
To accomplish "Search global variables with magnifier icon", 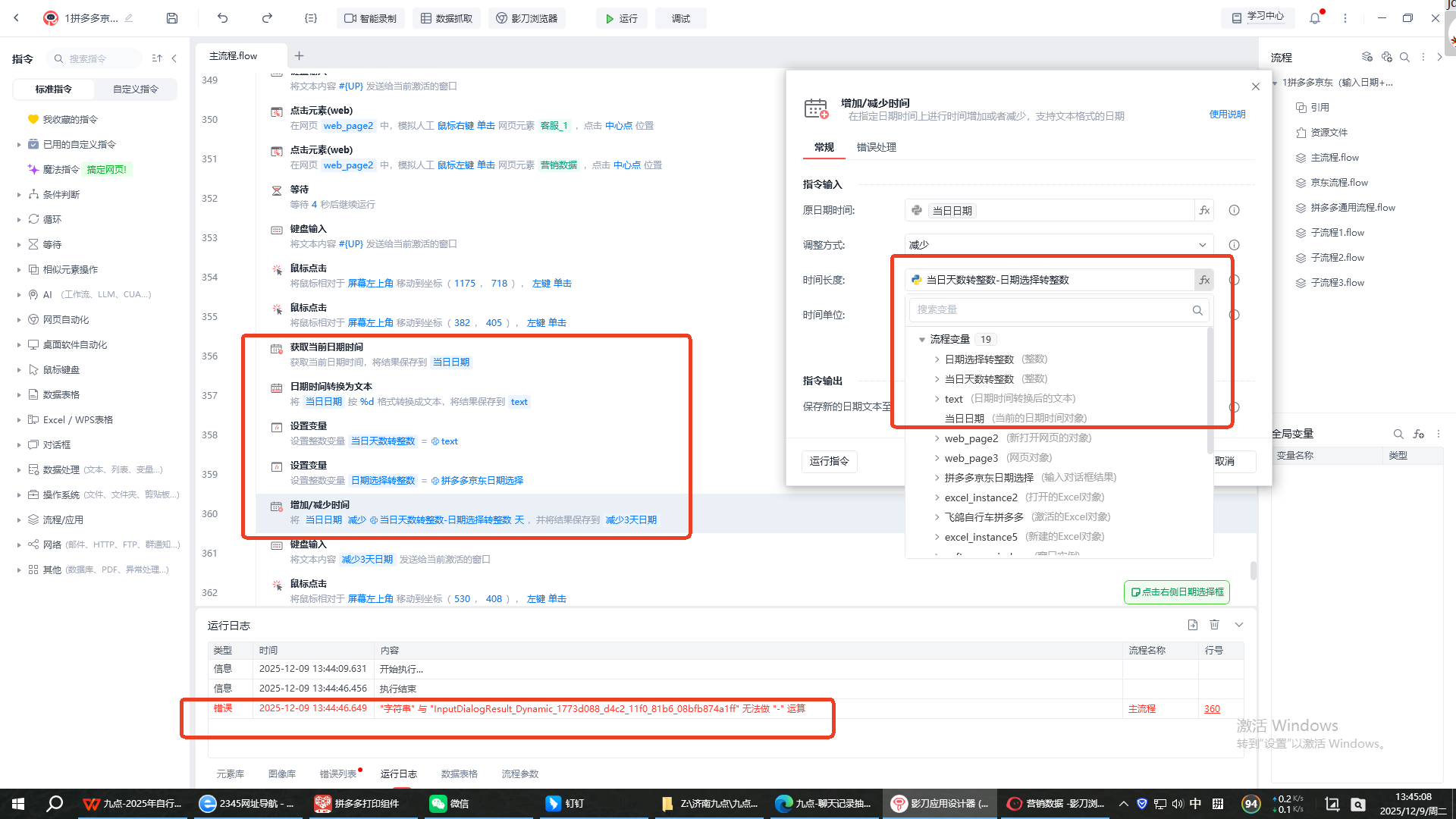I will pos(1398,434).
